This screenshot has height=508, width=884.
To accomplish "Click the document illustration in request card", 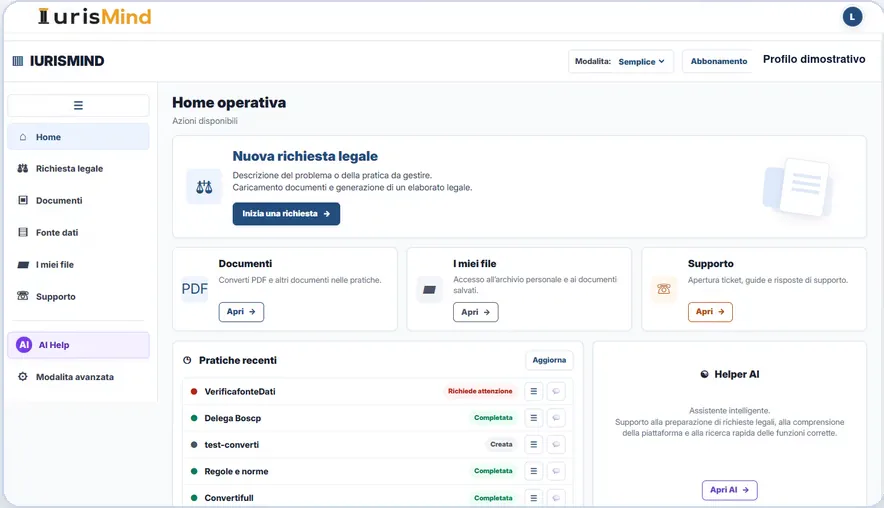I will coord(798,187).
